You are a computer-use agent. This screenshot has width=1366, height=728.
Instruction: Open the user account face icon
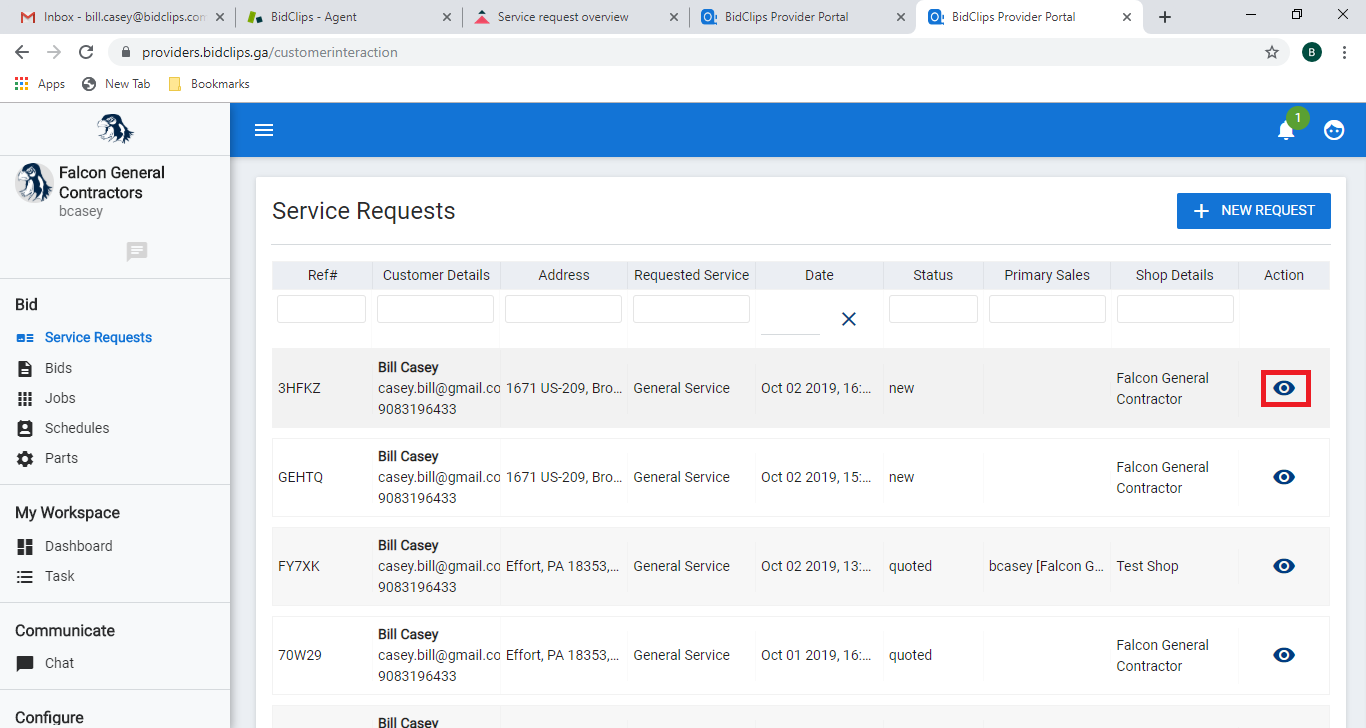click(x=1334, y=130)
